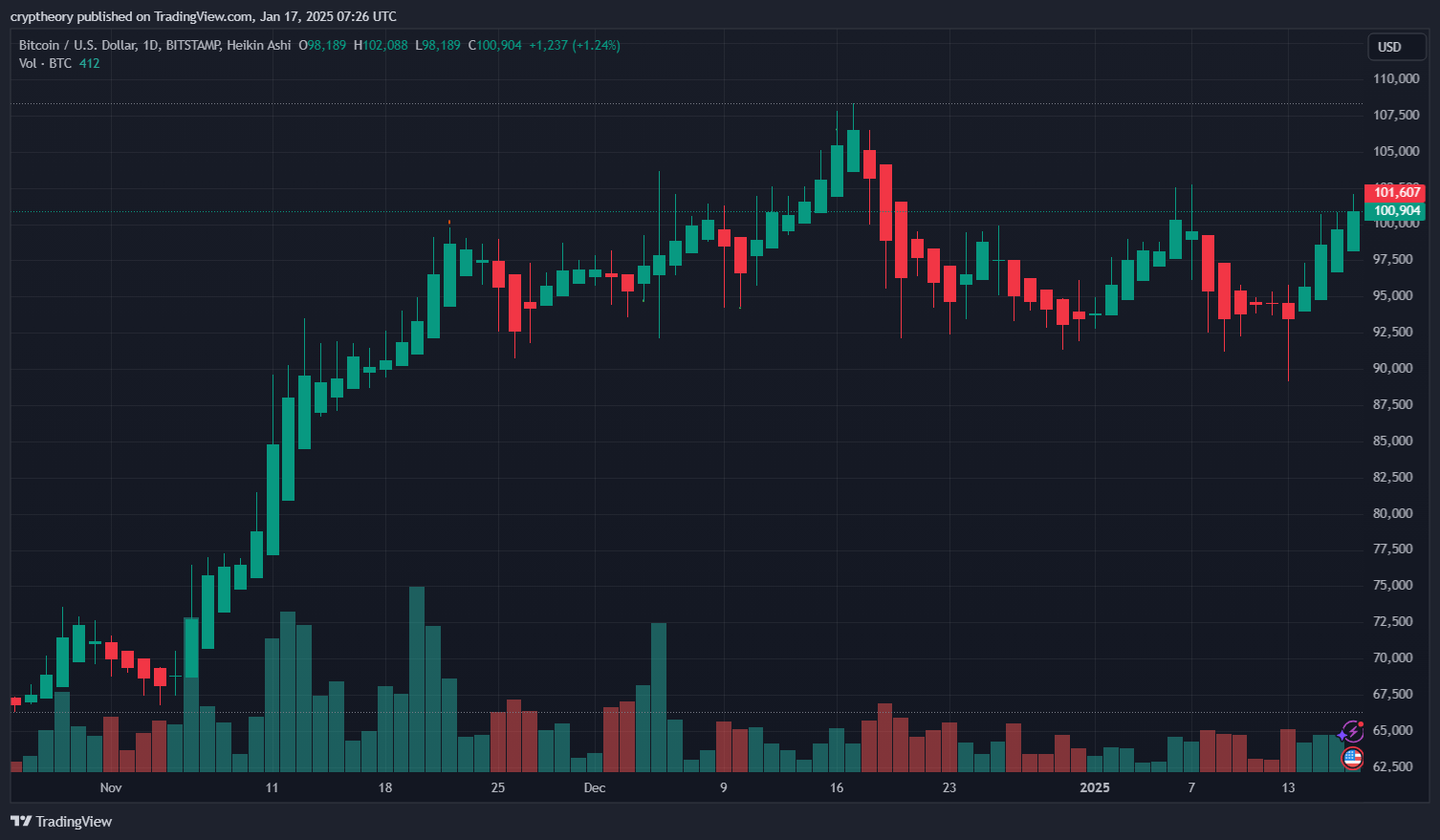1440x840 pixels.
Task: Click the 2025 label on the time axis
Action: click(1095, 787)
